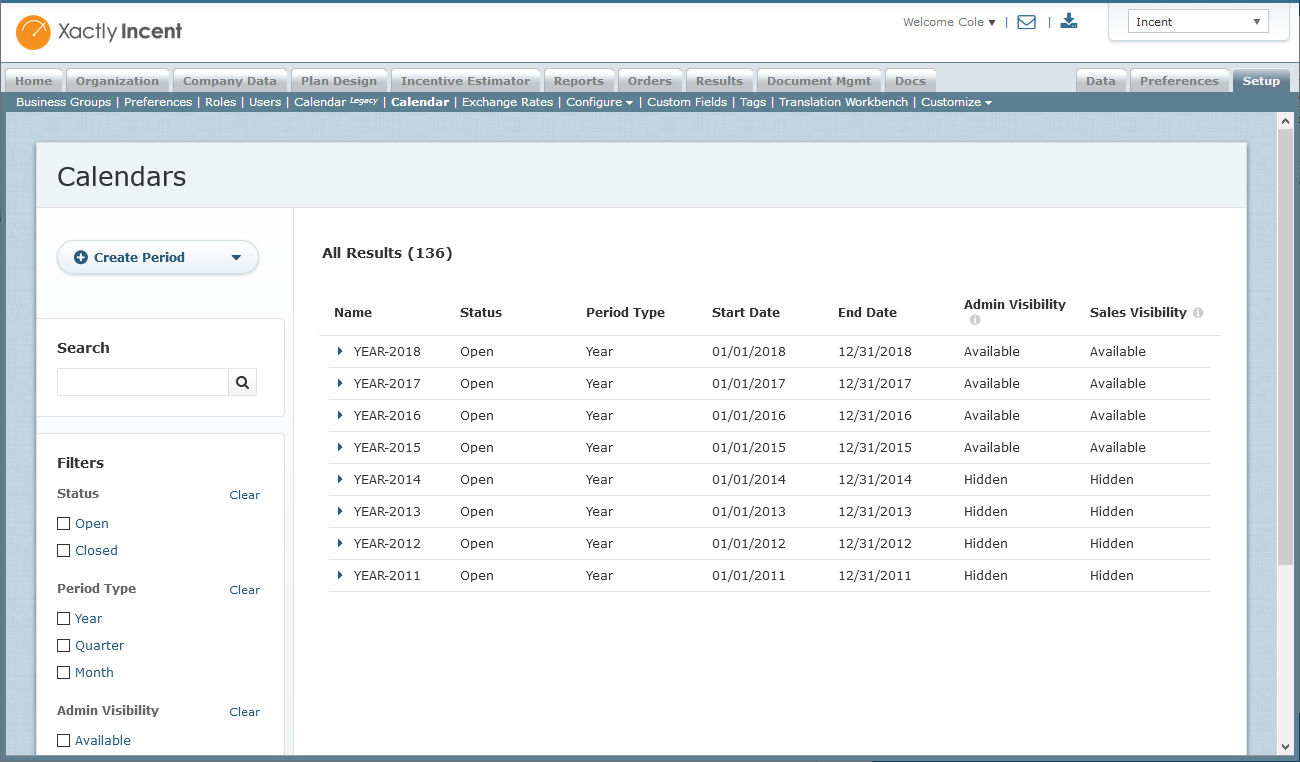Viewport: 1300px width, 762px height.
Task: Check the Quarter period type filter
Action: 64,646
